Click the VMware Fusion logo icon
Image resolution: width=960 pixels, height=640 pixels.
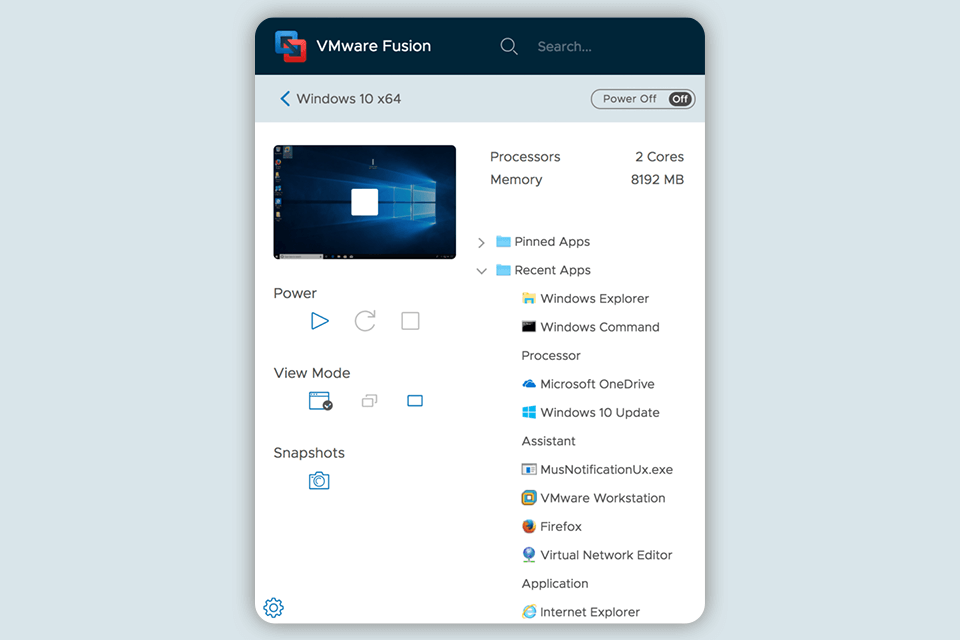(x=290, y=47)
